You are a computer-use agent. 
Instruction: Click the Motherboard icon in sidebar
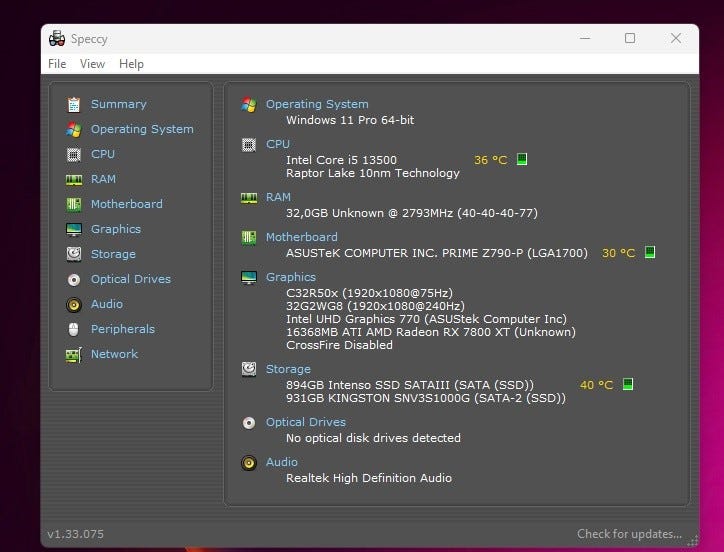coord(73,204)
